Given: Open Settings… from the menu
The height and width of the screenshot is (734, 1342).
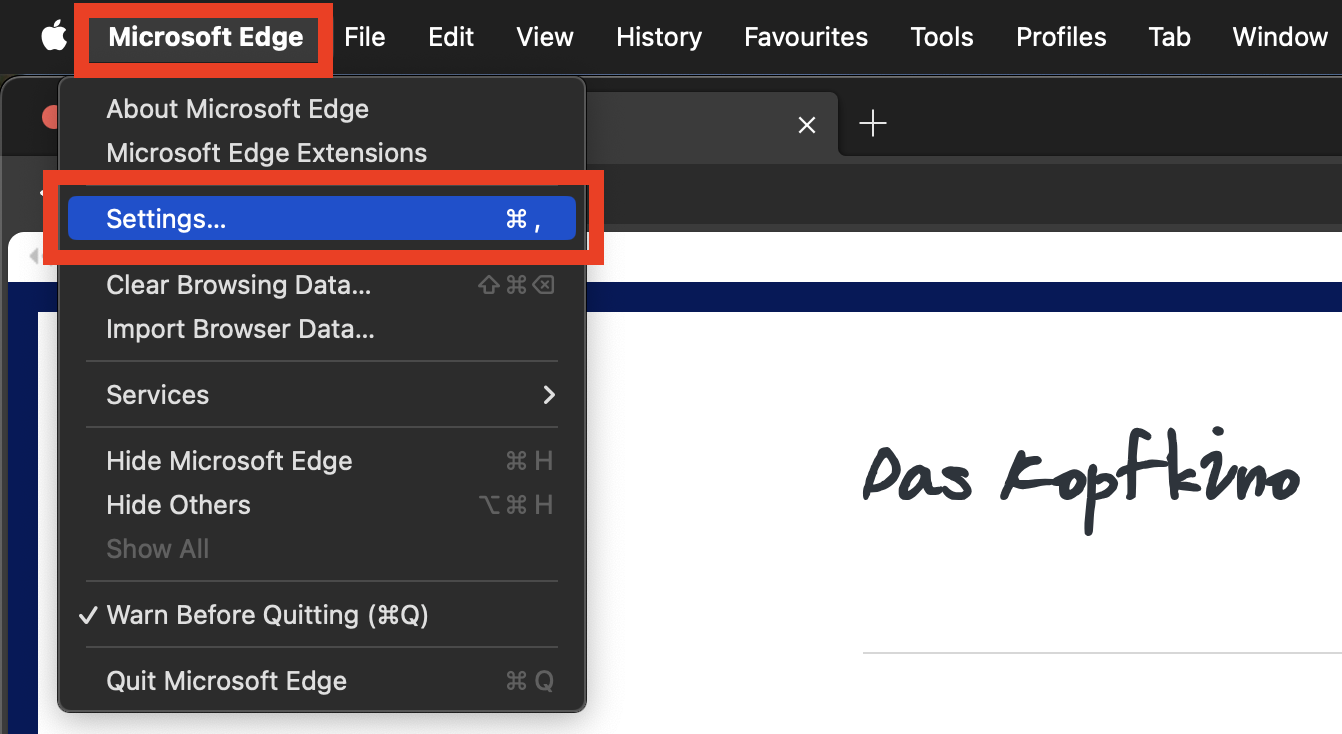Looking at the screenshot, I should click(x=322, y=219).
